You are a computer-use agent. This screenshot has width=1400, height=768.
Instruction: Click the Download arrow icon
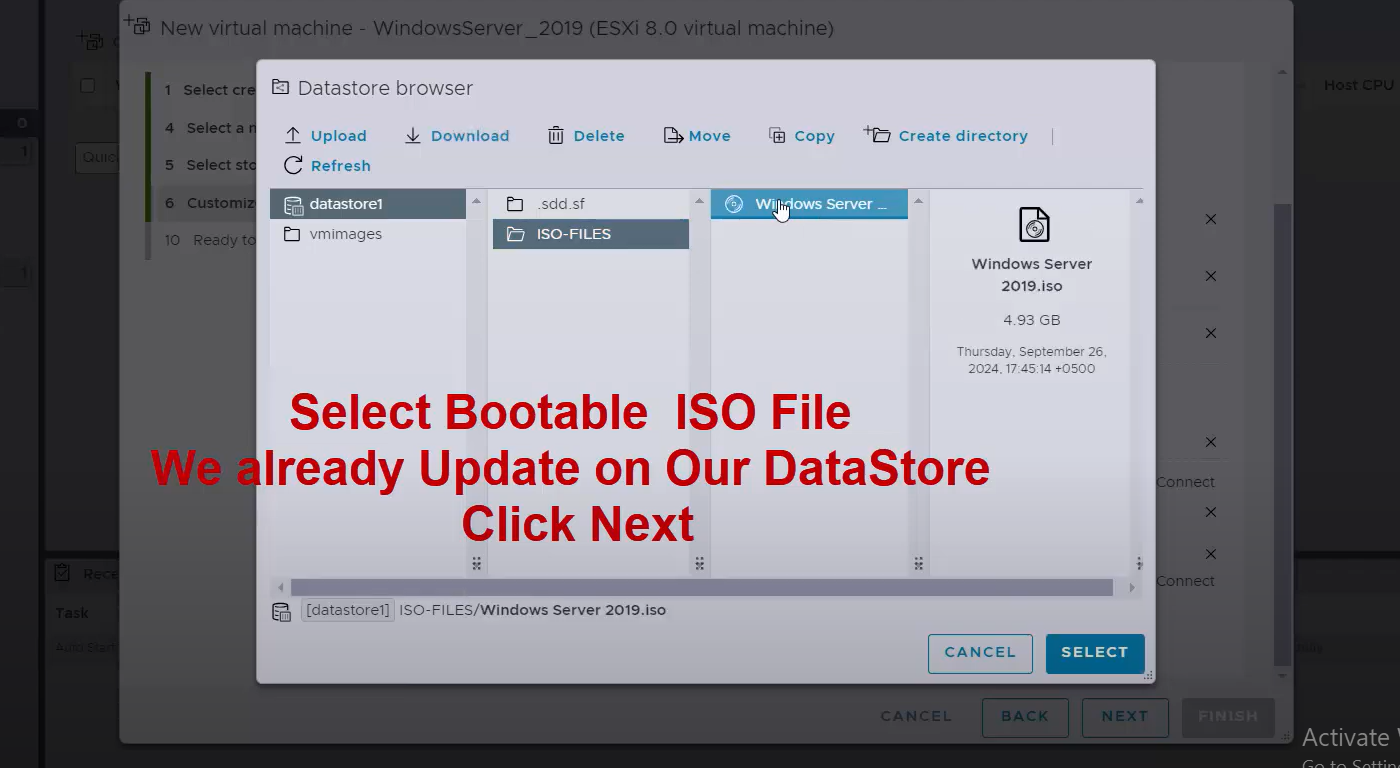(413, 136)
